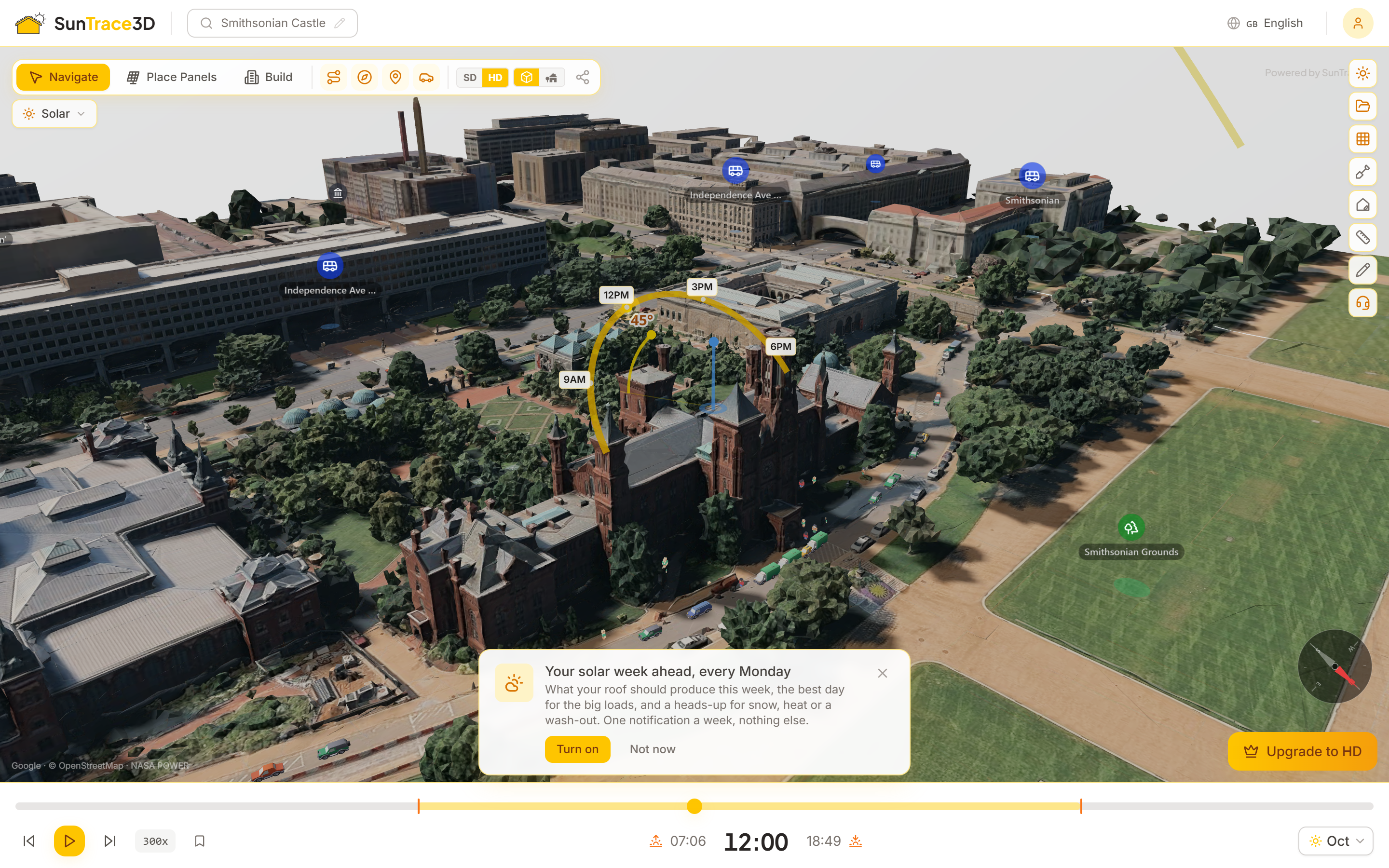Click the car icon in toolbar
Viewport: 1389px width, 868px height.
click(426, 77)
